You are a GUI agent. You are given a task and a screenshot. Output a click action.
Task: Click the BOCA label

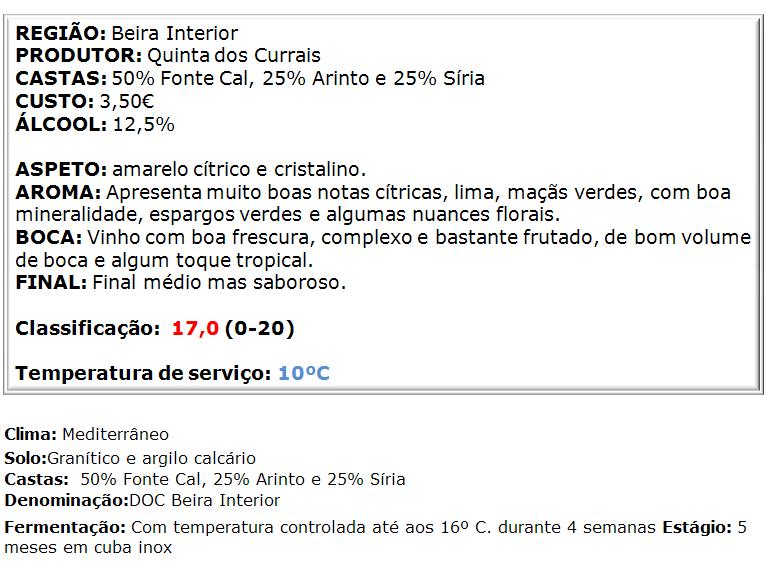(x=49, y=237)
